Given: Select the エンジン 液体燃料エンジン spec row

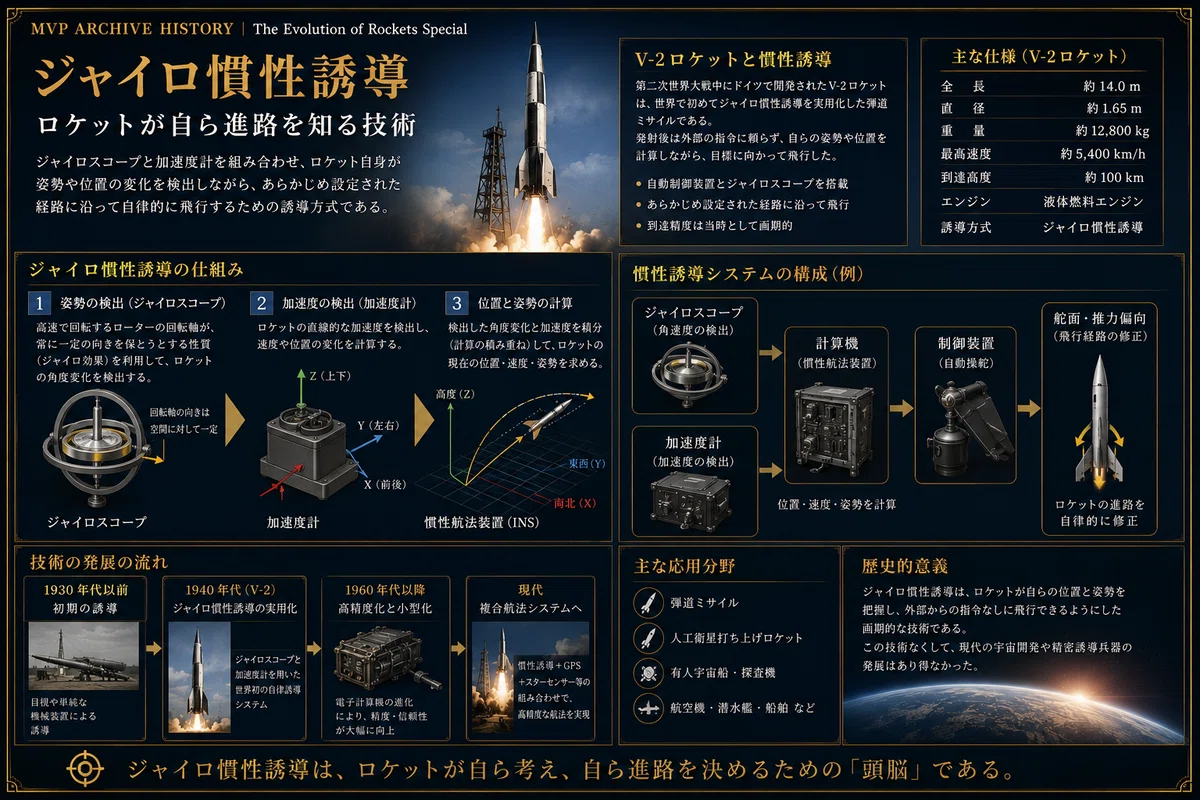Looking at the screenshot, I should coord(1041,202).
